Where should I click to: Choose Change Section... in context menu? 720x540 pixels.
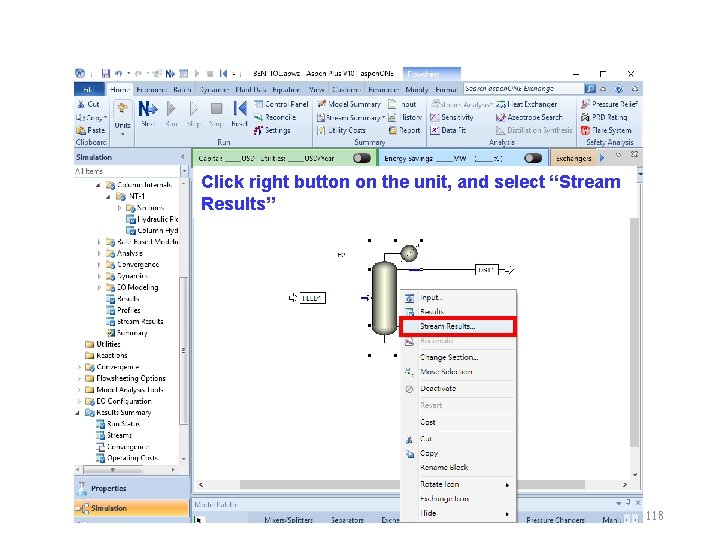458,357
